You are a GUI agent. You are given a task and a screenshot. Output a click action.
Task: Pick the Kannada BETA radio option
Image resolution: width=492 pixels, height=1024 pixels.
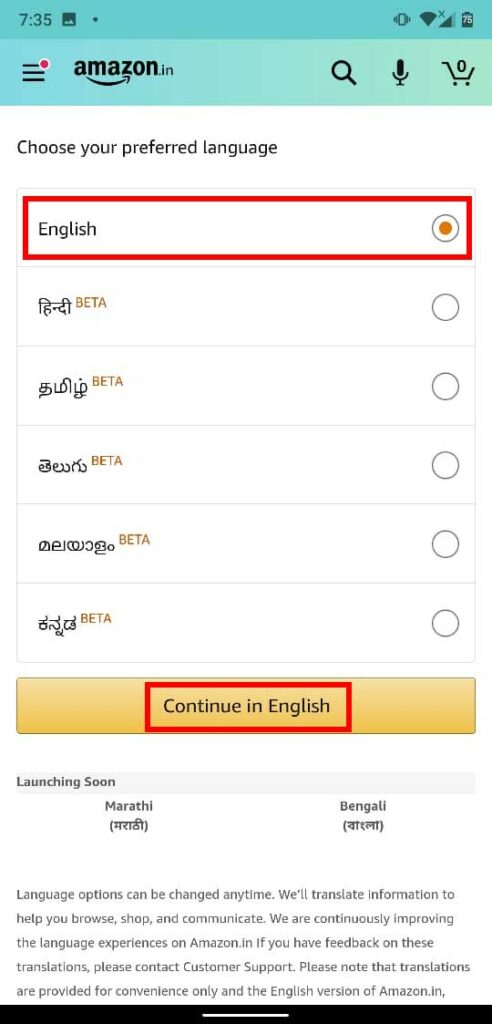[x=445, y=624]
